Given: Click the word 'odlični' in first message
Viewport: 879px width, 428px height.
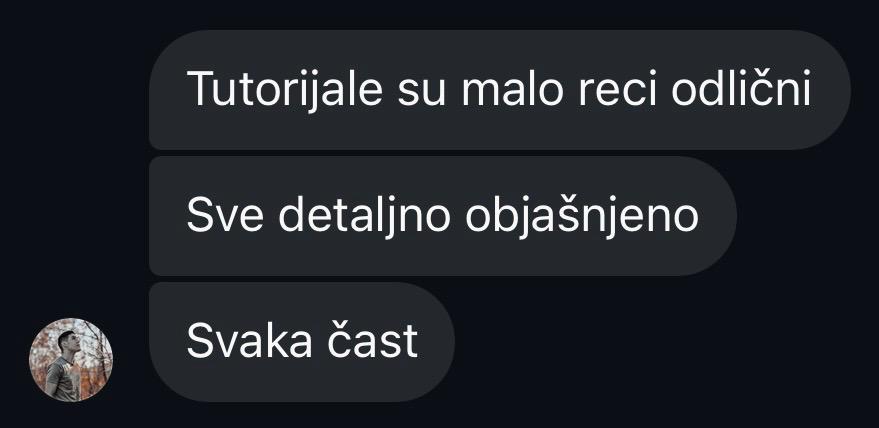Looking at the screenshot, I should (741, 88).
